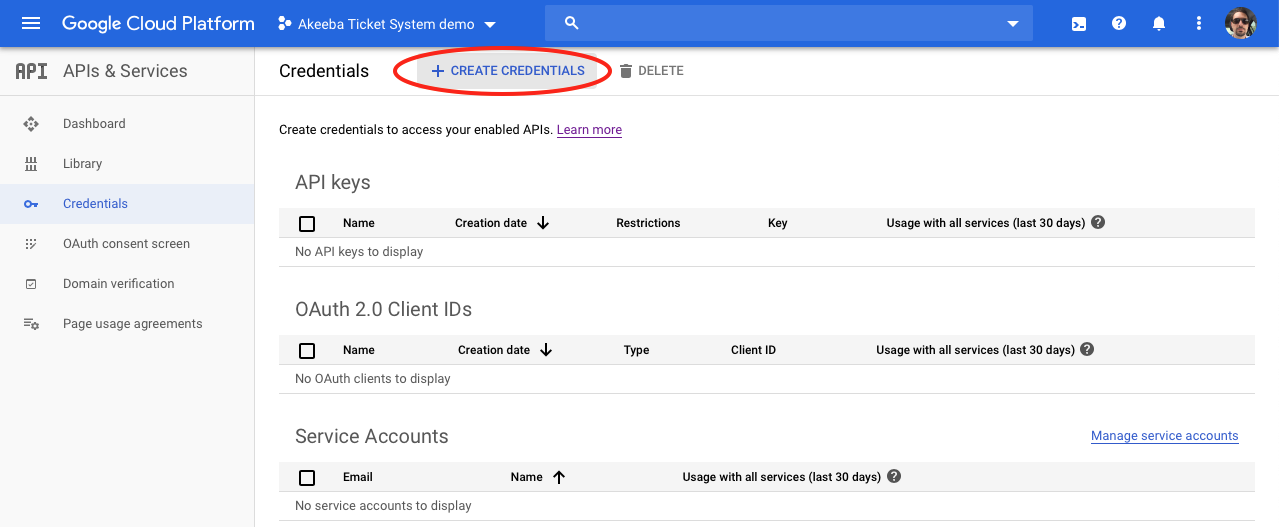Select all API keys checkbox
Image resolution: width=1279 pixels, height=527 pixels.
[x=307, y=224]
